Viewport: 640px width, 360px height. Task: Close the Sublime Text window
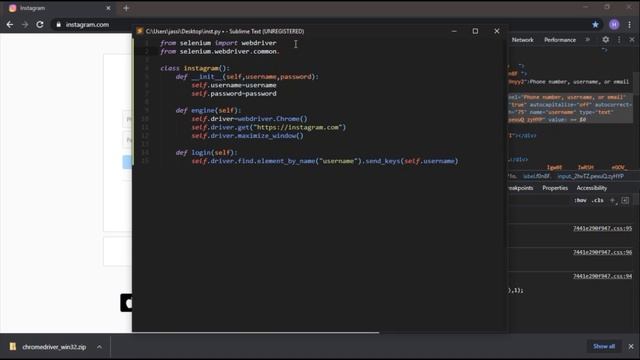(496, 31)
